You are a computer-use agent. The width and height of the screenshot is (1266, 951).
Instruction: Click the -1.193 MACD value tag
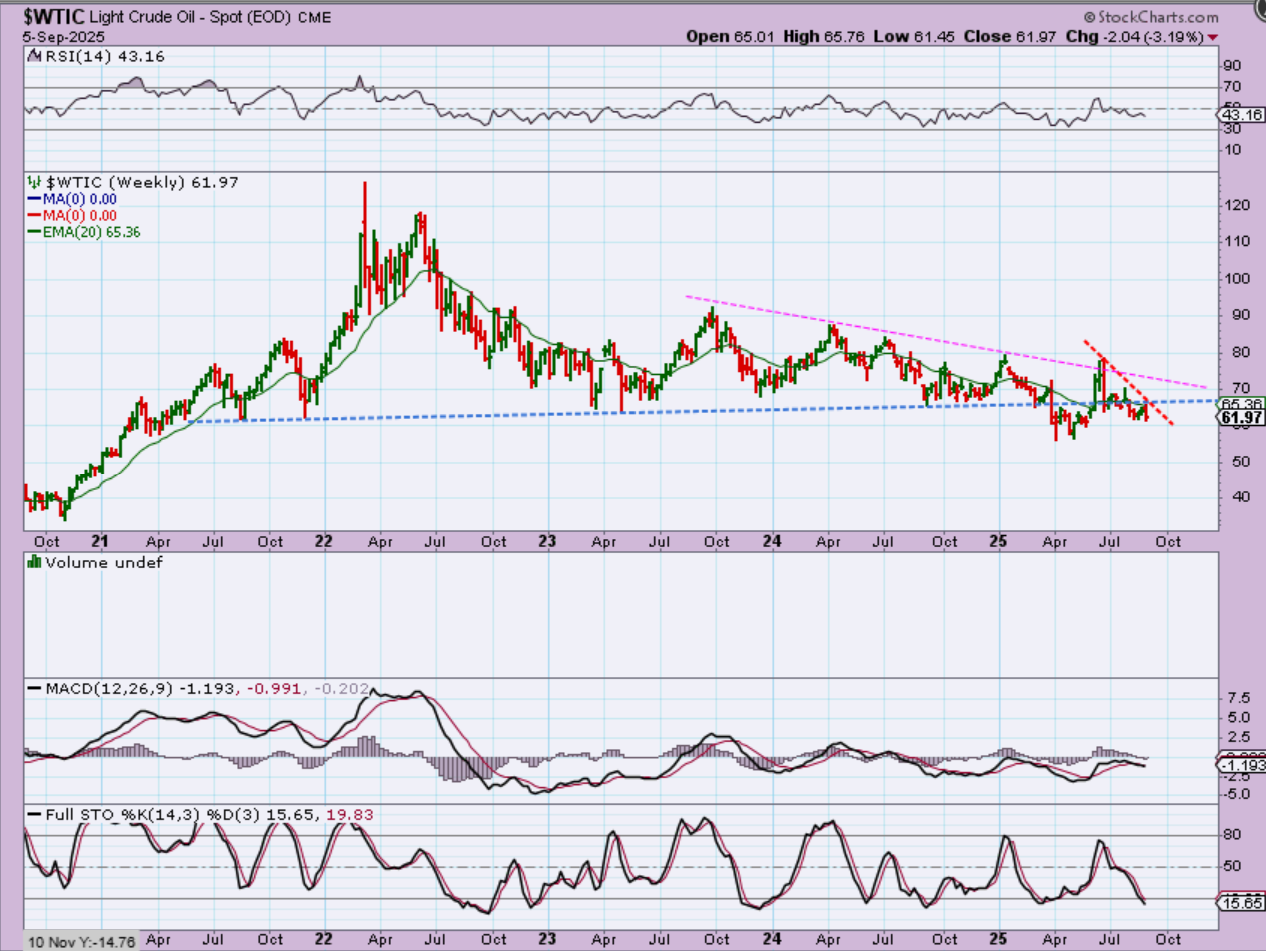[x=1241, y=765]
